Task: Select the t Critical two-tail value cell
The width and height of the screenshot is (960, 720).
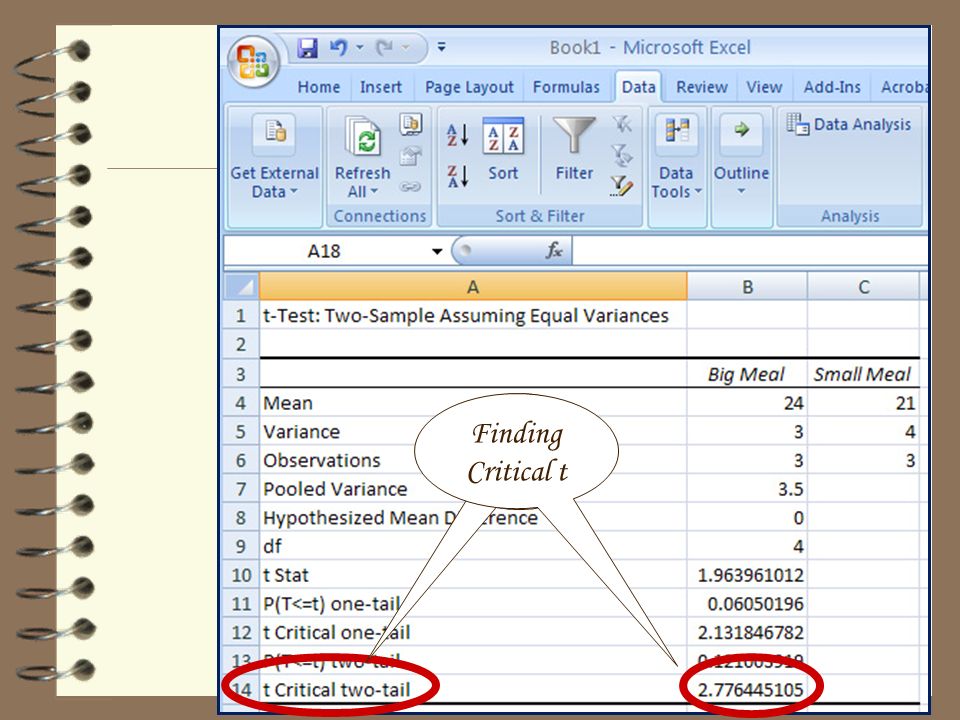Action: point(747,689)
